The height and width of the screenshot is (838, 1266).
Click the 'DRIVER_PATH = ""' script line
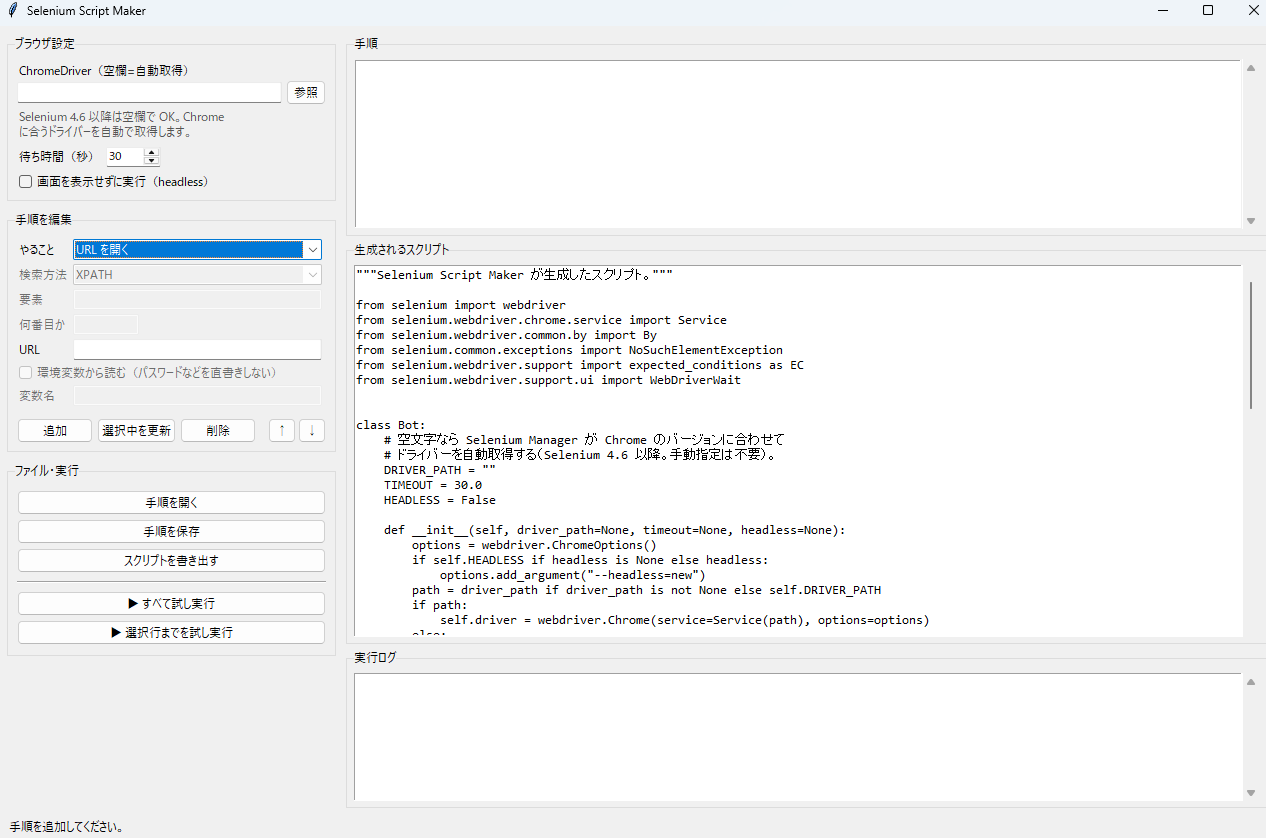point(440,470)
